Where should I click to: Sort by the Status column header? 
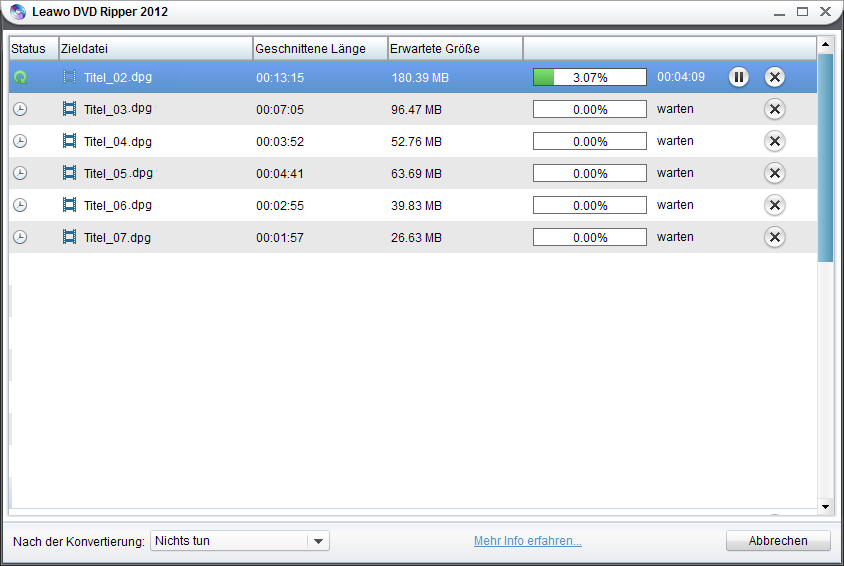[x=33, y=48]
